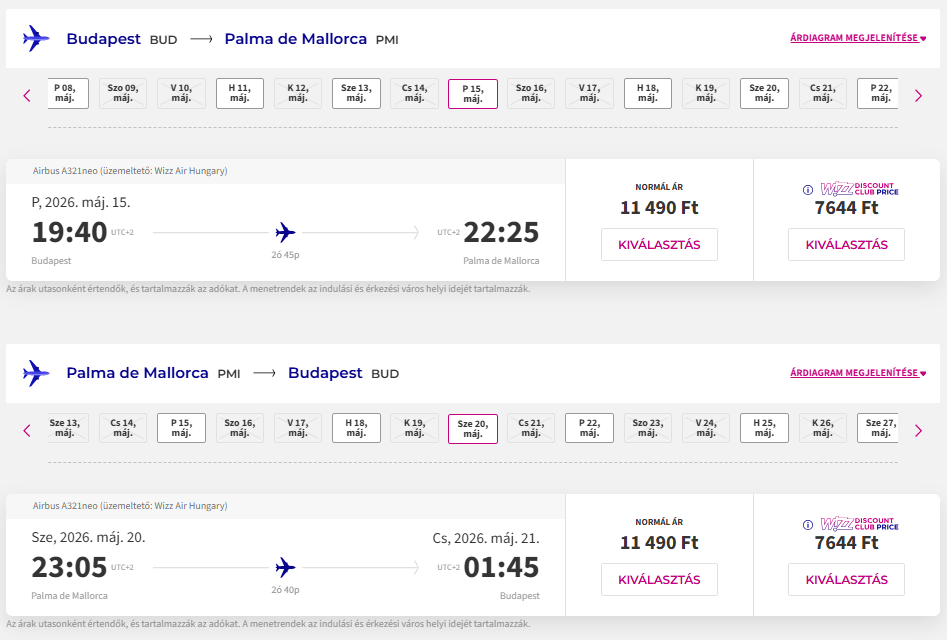Choose the normal price 11 490 Ft outbound Kiválasztás
The width and height of the screenshot is (947, 640).
pyautogui.click(x=659, y=245)
